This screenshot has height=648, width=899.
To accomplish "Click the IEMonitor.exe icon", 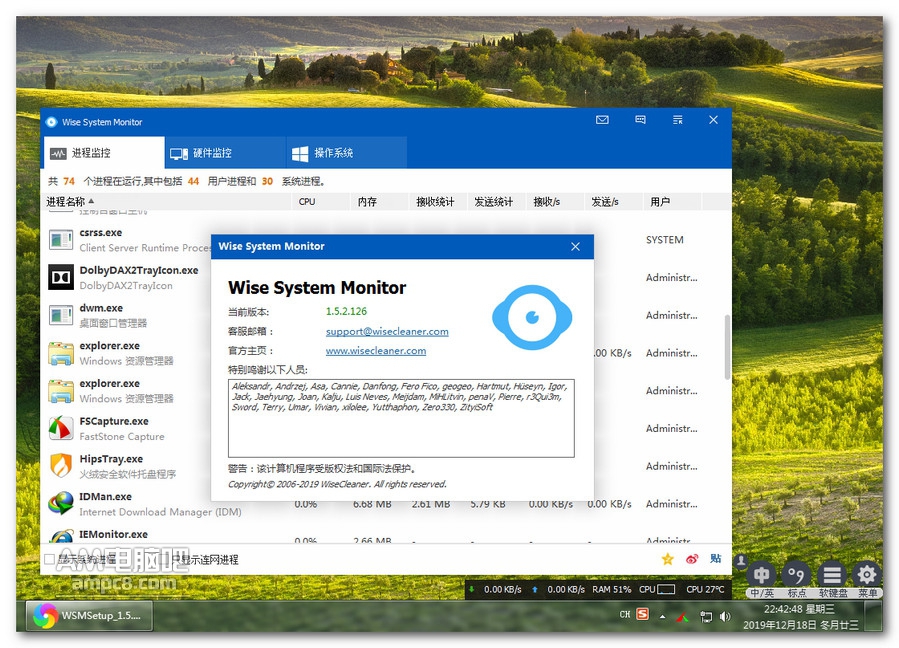I will coord(61,537).
